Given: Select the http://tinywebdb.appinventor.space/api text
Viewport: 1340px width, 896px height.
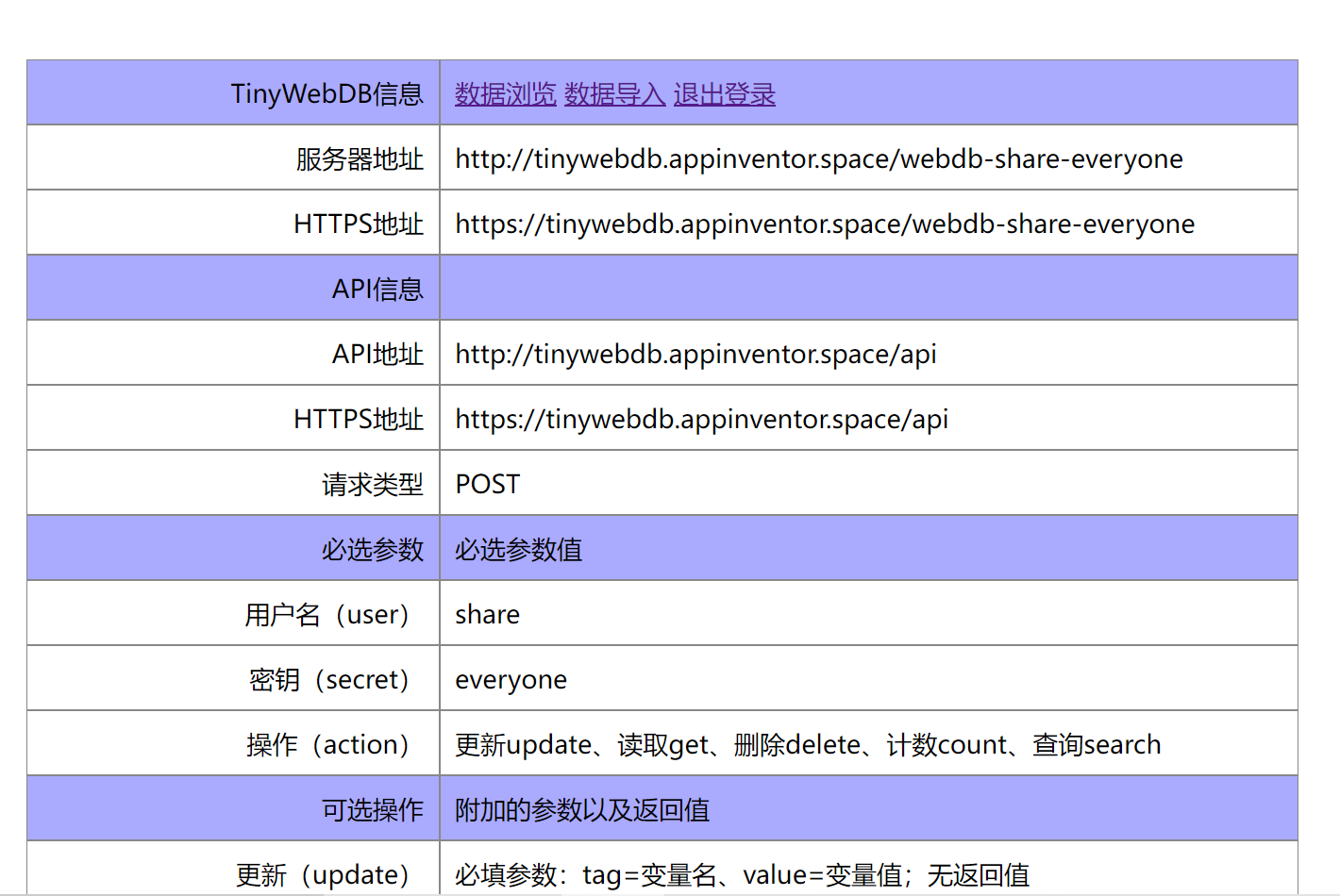Looking at the screenshot, I should click(x=696, y=354).
